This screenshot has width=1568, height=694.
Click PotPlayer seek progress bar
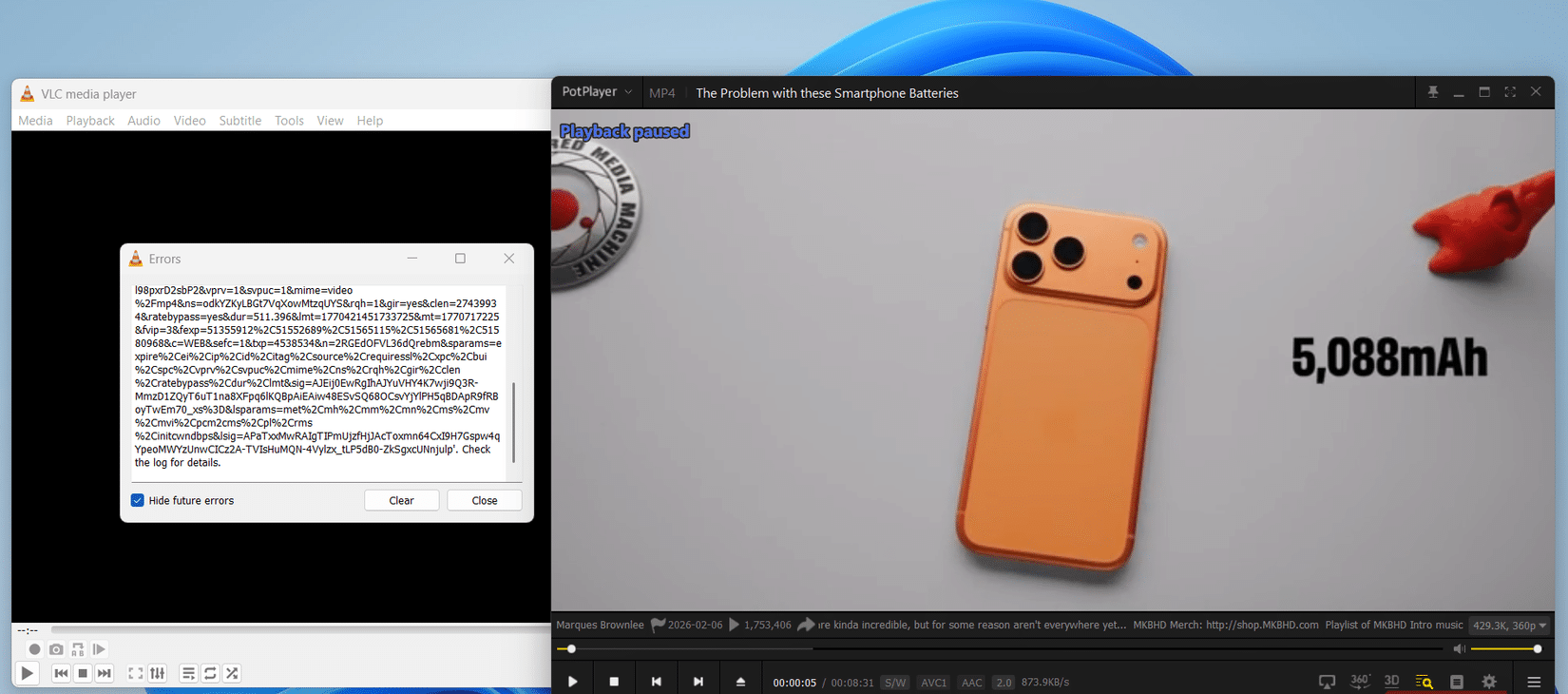pos(1000,648)
